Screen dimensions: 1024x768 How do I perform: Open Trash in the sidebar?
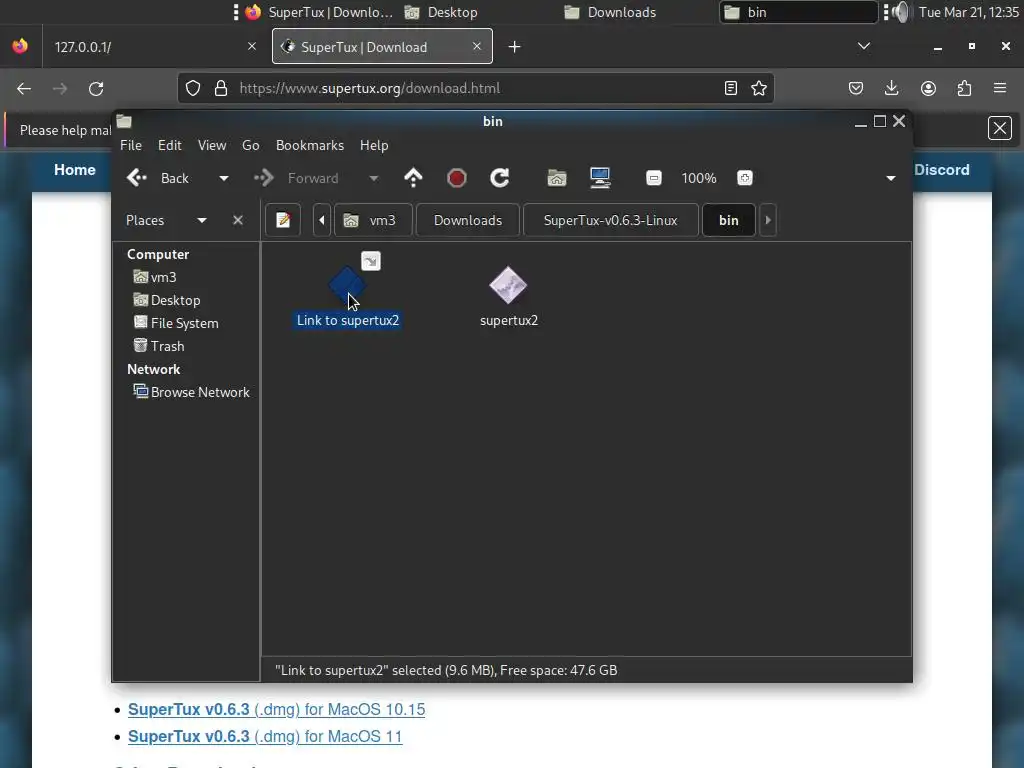click(x=159, y=346)
